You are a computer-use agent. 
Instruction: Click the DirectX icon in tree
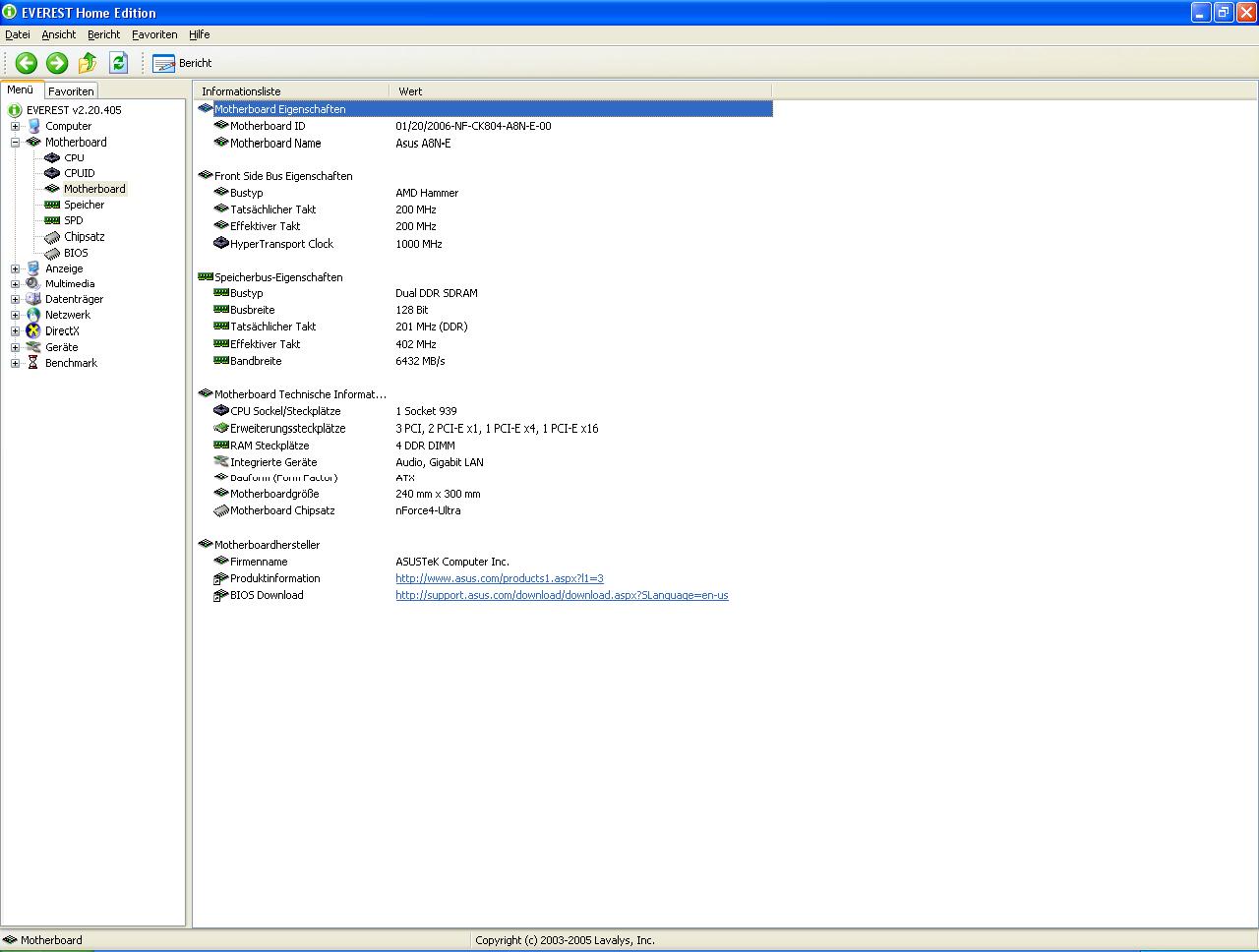33,330
